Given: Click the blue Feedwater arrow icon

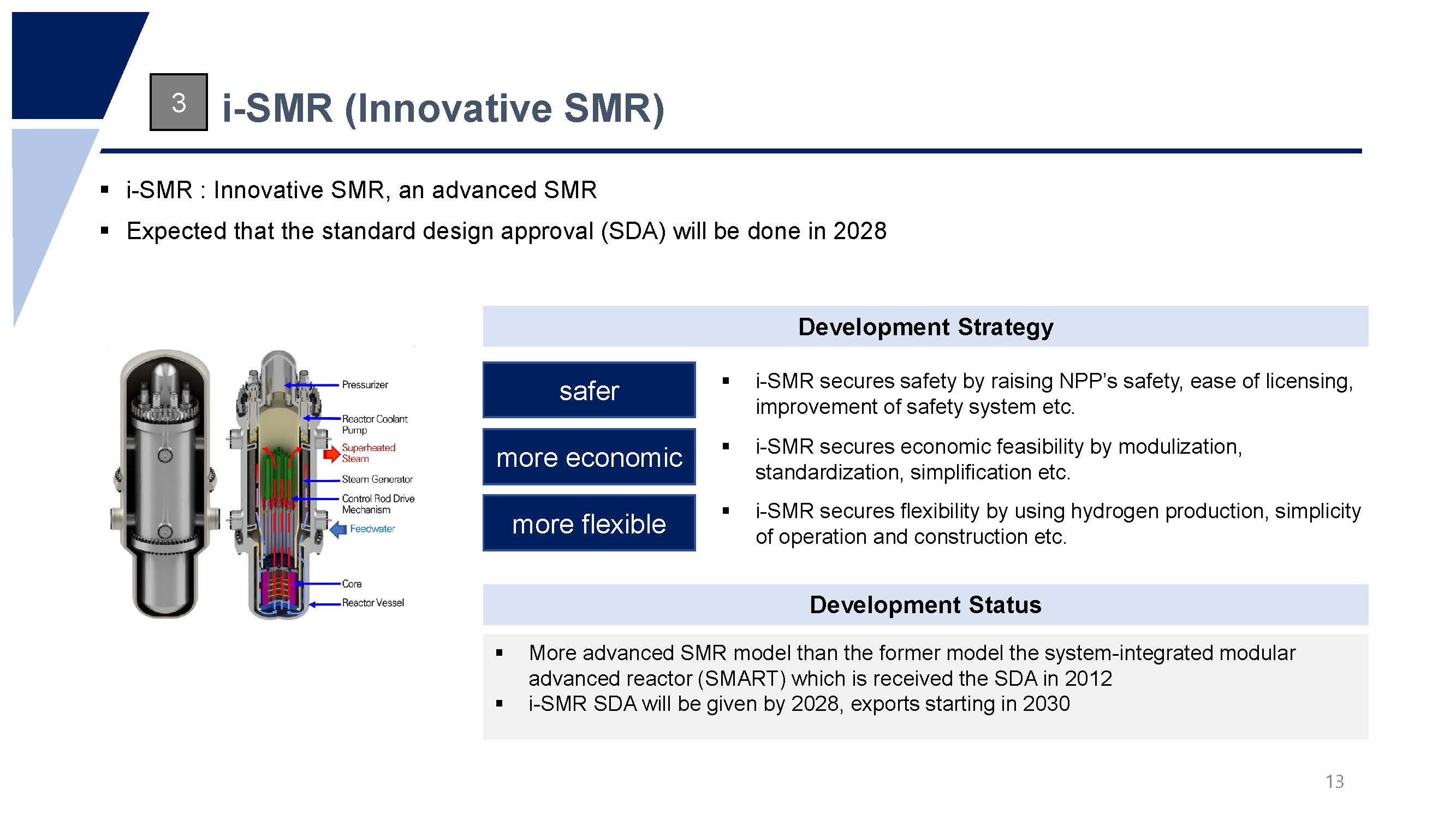Looking at the screenshot, I should pos(338,530).
